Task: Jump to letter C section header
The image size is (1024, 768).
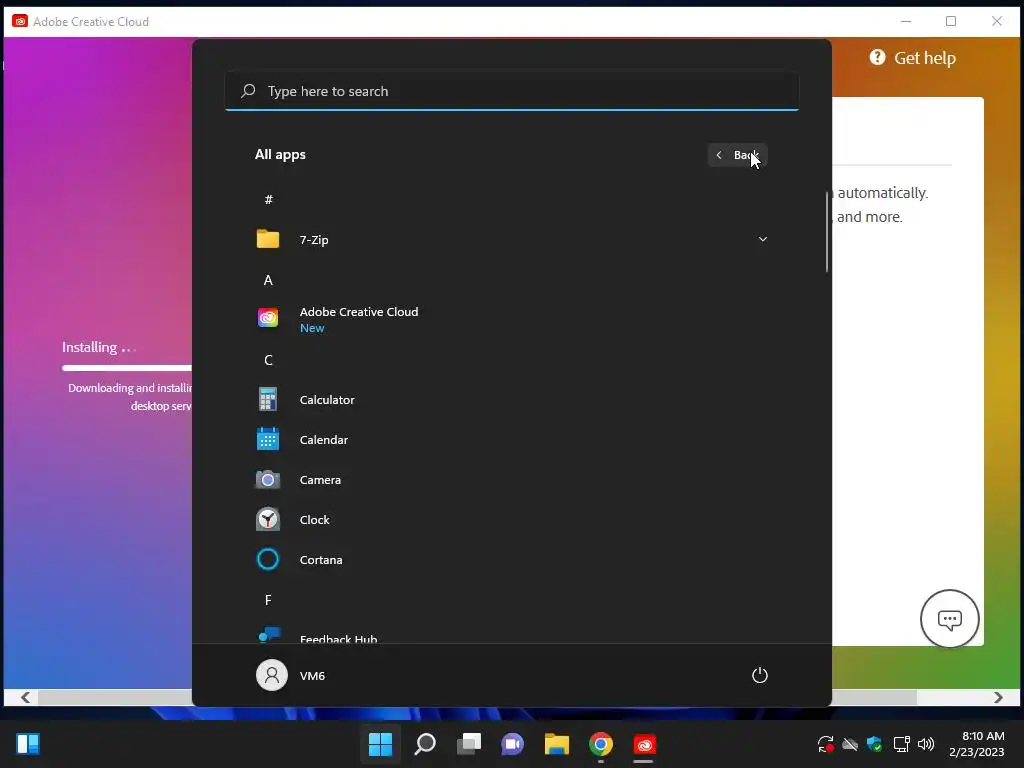Action: click(x=268, y=360)
